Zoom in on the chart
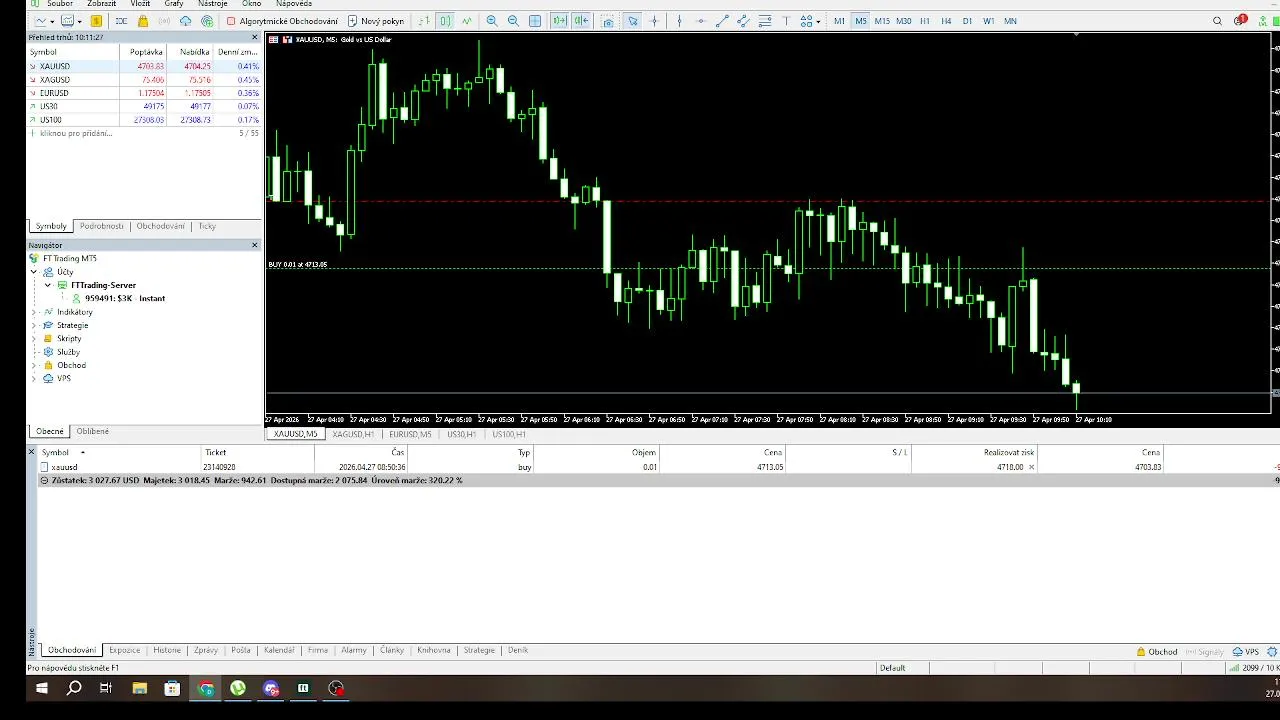 [491, 21]
